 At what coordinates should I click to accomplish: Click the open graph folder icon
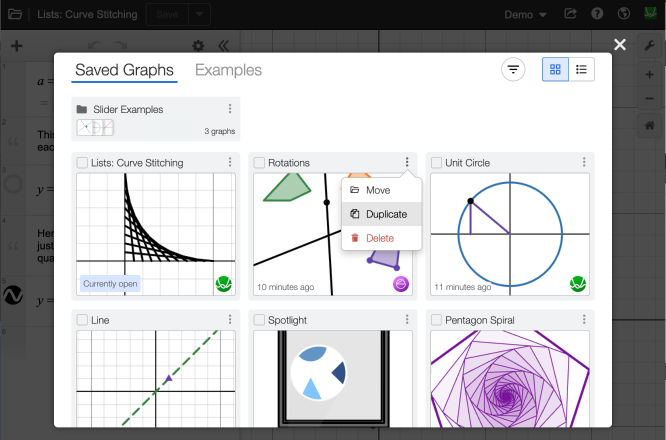[x=14, y=15]
